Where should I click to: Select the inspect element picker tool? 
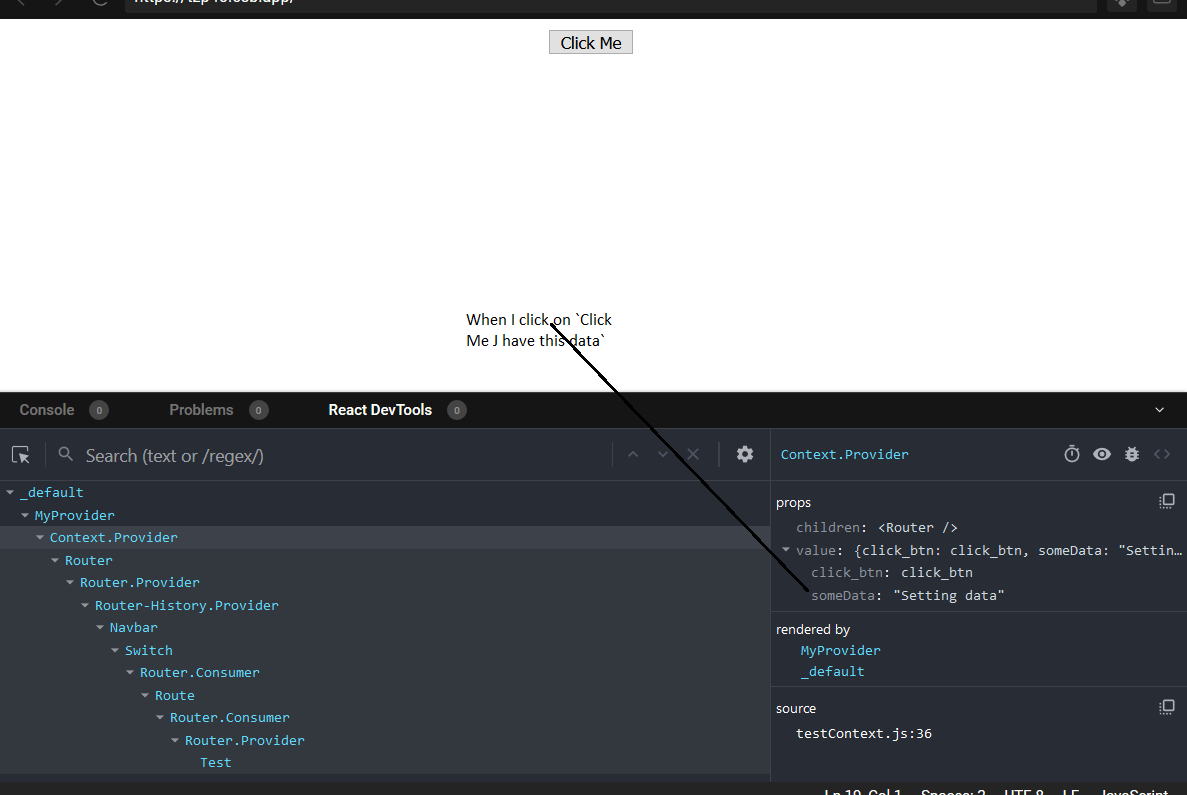[x=21, y=454]
